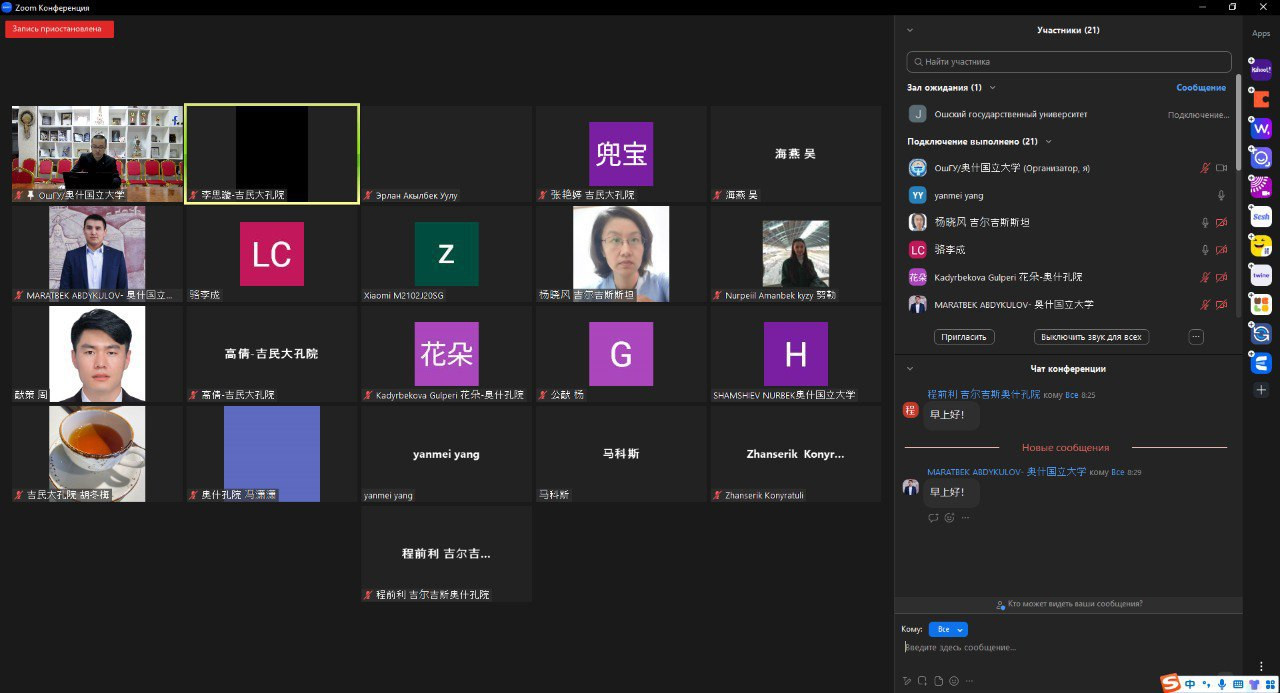Open the 'Кому: Все' recipient dropdown
The width and height of the screenshot is (1280, 693).
pyautogui.click(x=948, y=630)
